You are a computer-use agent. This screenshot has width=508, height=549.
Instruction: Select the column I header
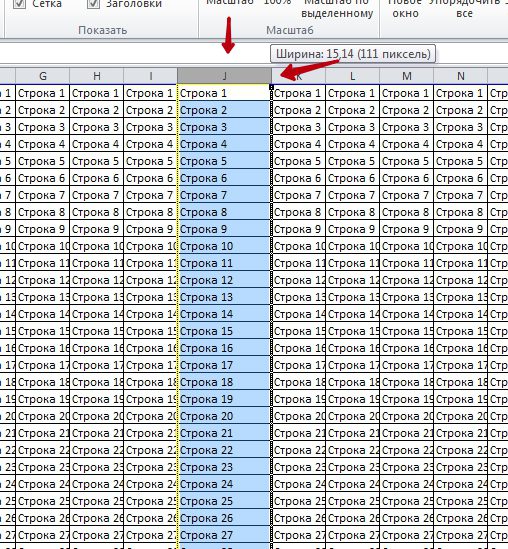pos(151,76)
